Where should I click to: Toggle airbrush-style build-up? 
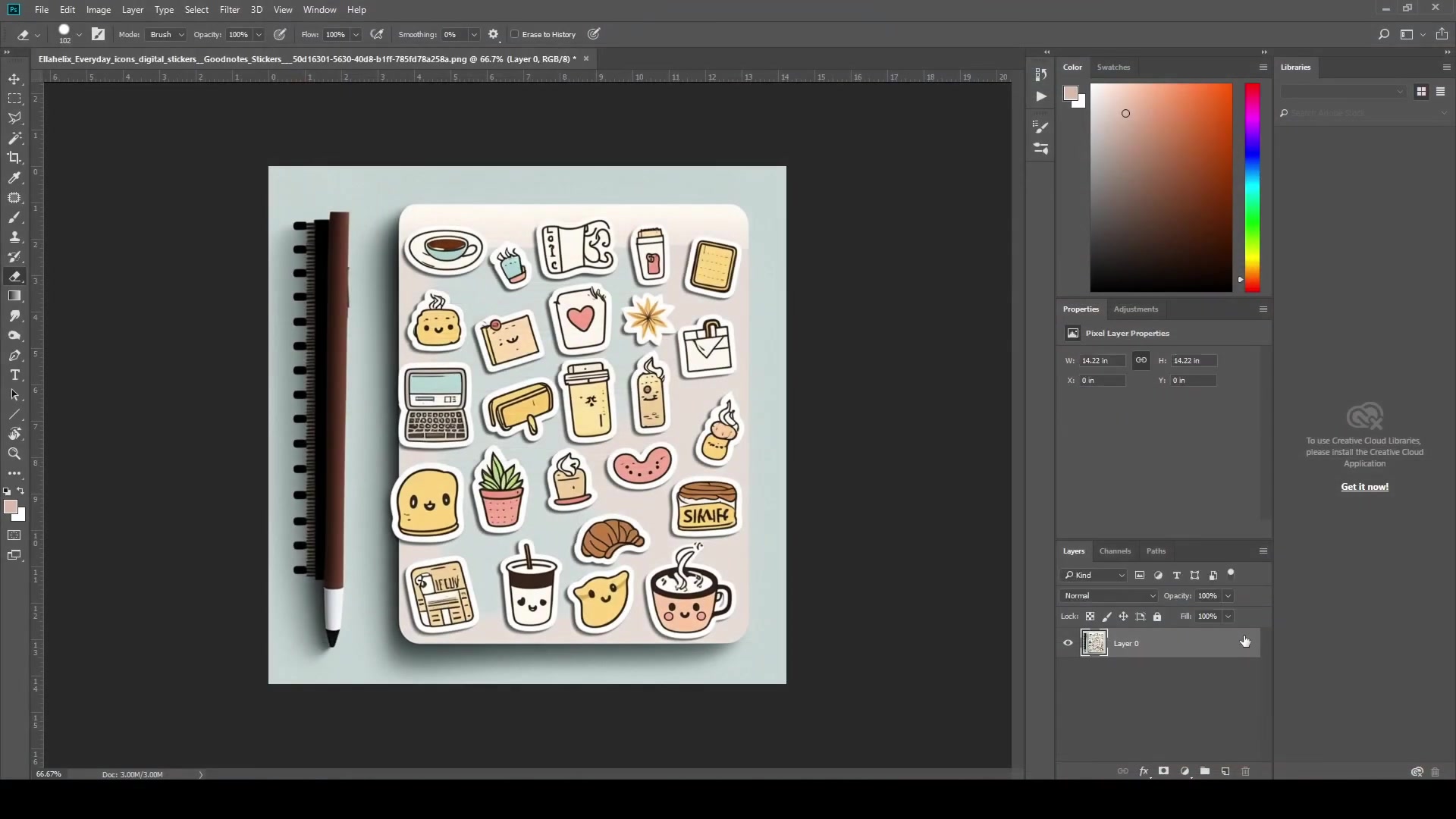pos(377,34)
